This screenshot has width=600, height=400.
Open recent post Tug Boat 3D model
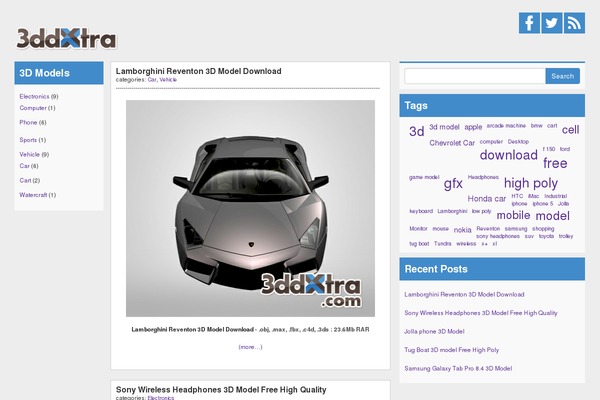(452, 350)
